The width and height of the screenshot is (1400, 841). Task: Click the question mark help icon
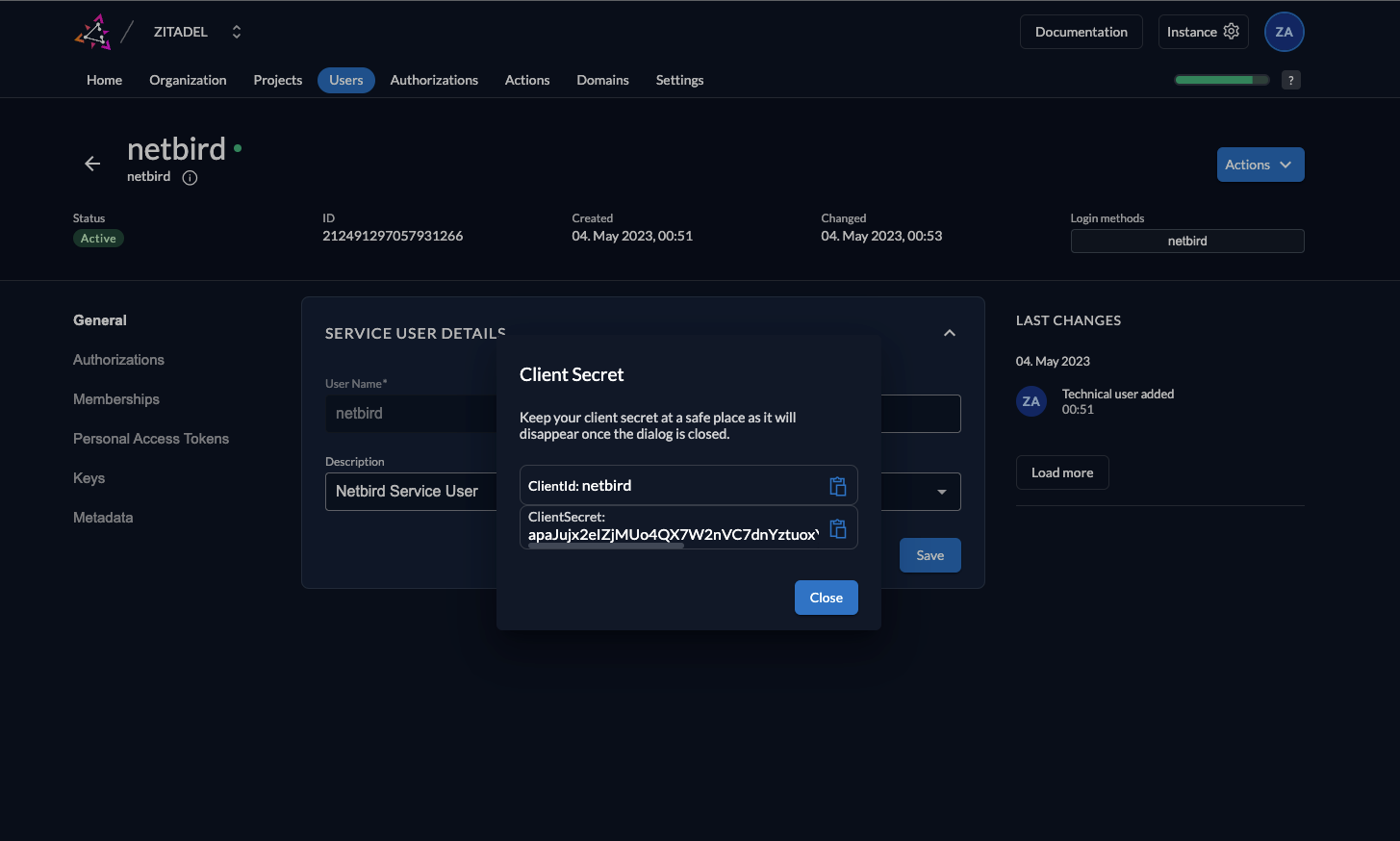click(1291, 80)
